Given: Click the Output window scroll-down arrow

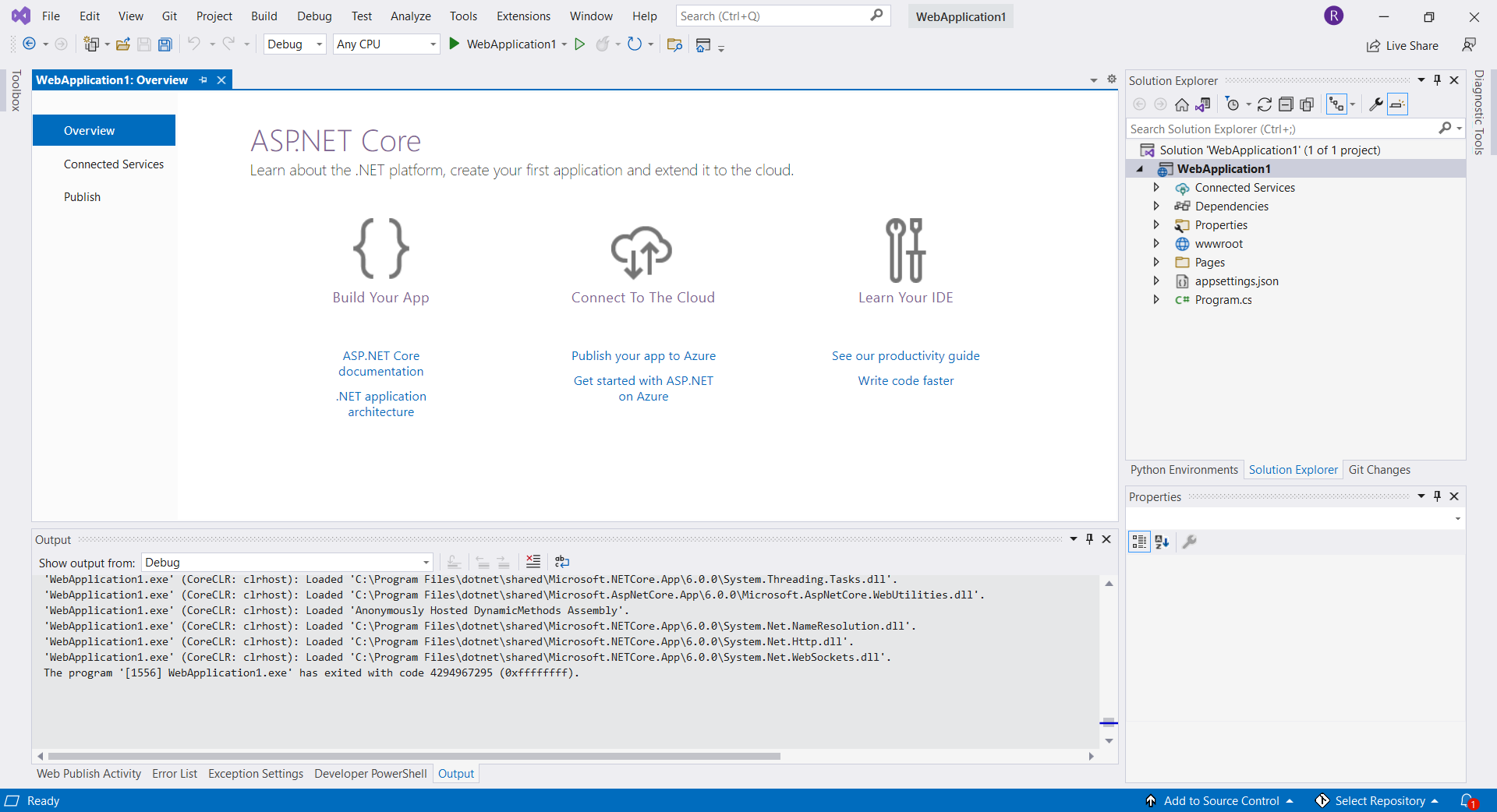Looking at the screenshot, I should tap(1109, 741).
